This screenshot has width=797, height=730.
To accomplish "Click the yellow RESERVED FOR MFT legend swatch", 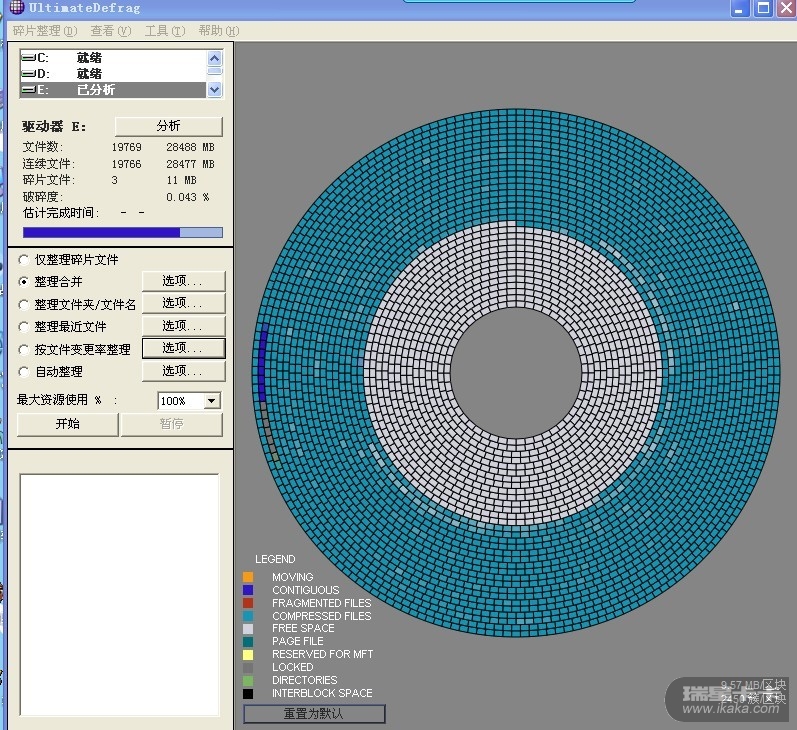I will [248, 654].
